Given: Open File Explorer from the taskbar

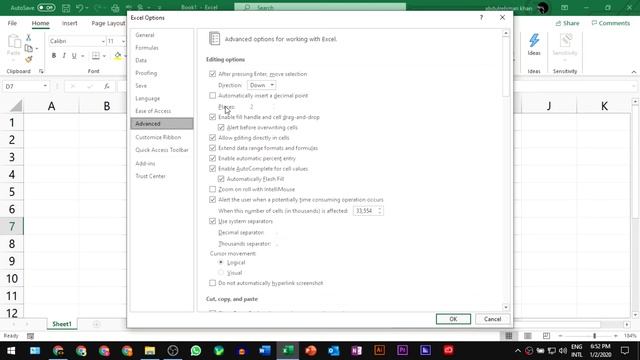Looking at the screenshot, I should pos(150,350).
